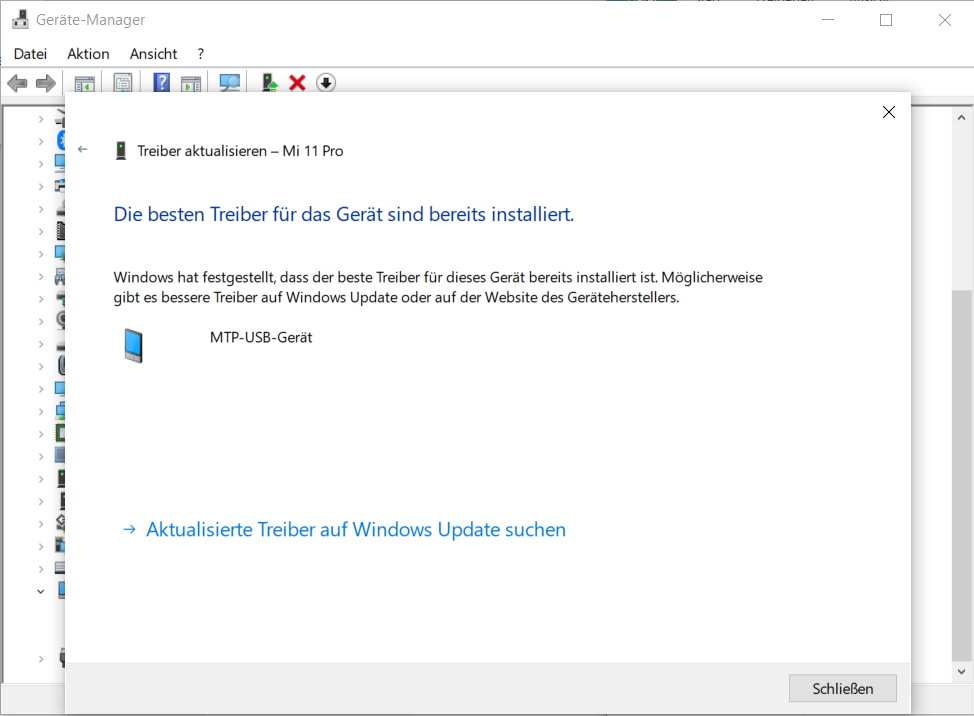
Task: Close the Treiber aktualisieren dialog with X
Action: [x=888, y=112]
